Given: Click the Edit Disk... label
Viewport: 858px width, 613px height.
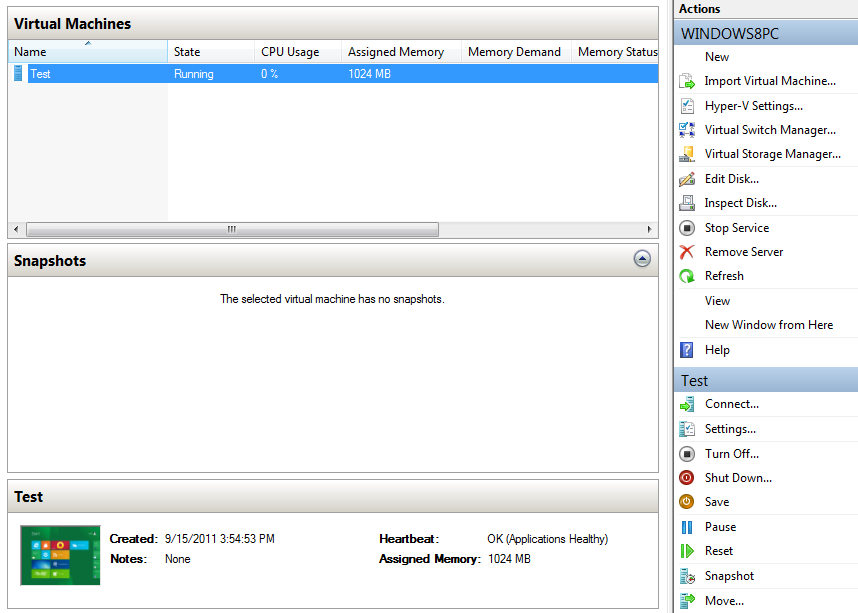Looking at the screenshot, I should (x=732, y=179).
